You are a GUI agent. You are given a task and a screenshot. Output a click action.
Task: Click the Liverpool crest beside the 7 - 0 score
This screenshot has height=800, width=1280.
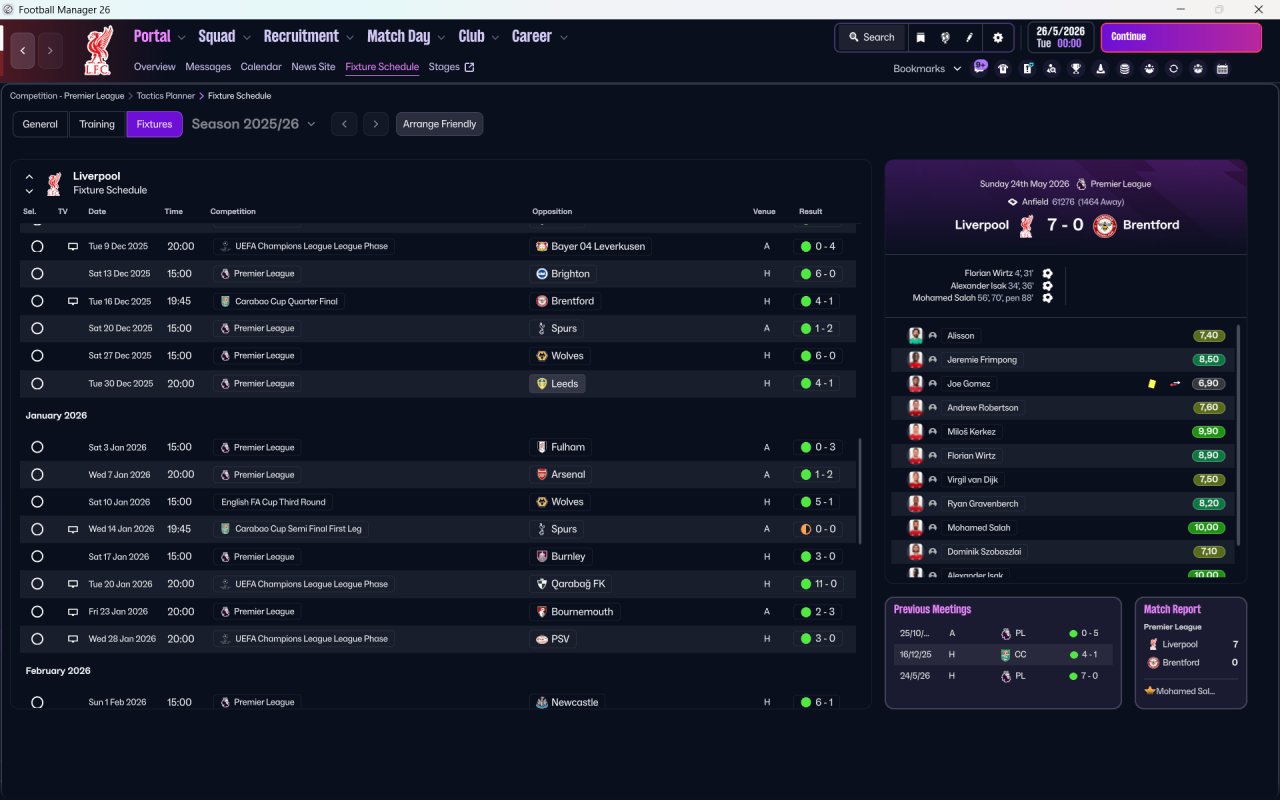click(x=1026, y=225)
